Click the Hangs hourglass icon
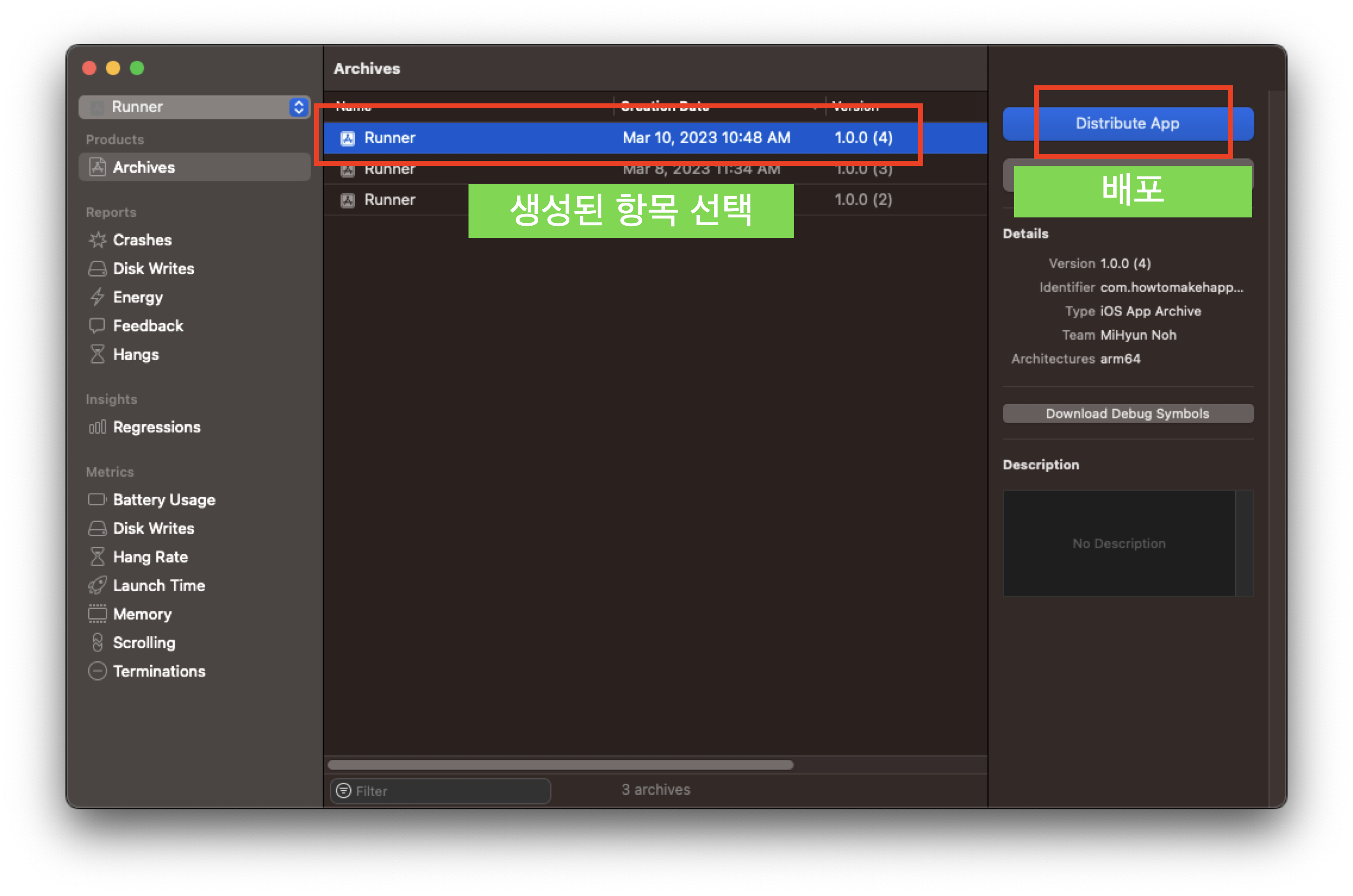The width and height of the screenshot is (1353, 896). tap(98, 354)
